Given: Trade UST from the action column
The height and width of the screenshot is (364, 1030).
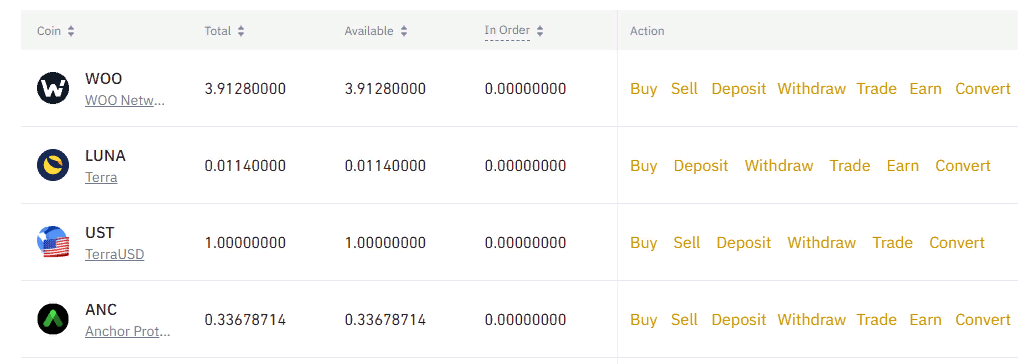Looking at the screenshot, I should click(893, 242).
